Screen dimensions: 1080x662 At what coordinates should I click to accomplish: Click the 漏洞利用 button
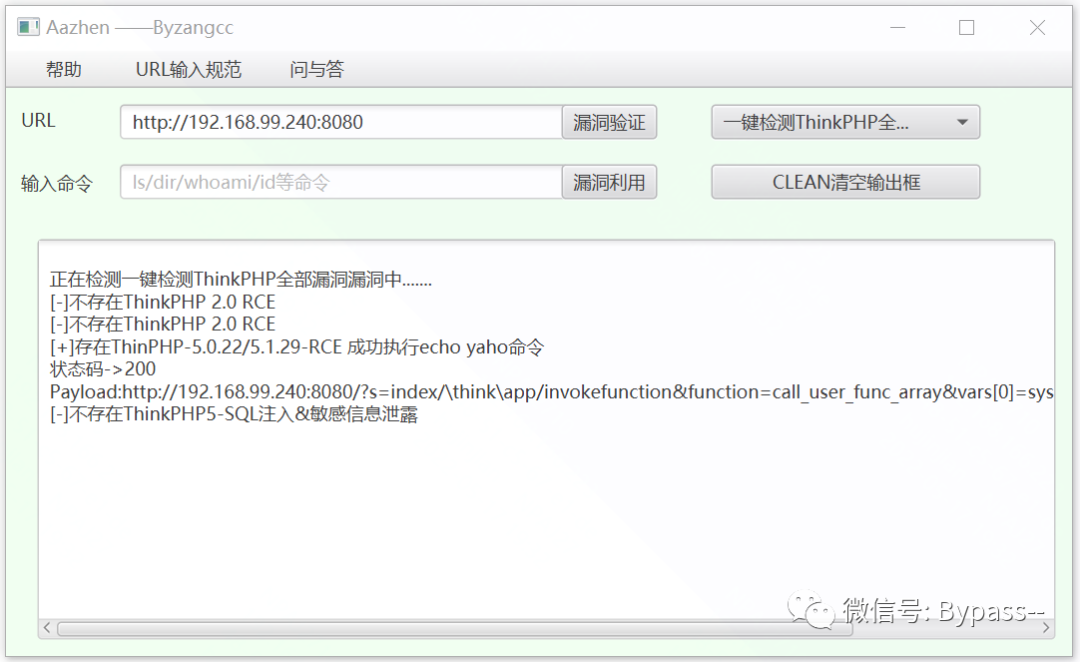tap(609, 183)
